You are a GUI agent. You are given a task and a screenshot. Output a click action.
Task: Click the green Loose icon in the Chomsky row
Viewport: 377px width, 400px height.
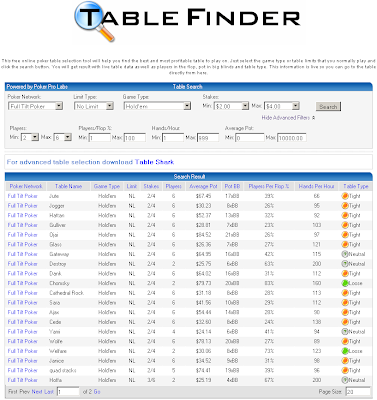coord(345,283)
